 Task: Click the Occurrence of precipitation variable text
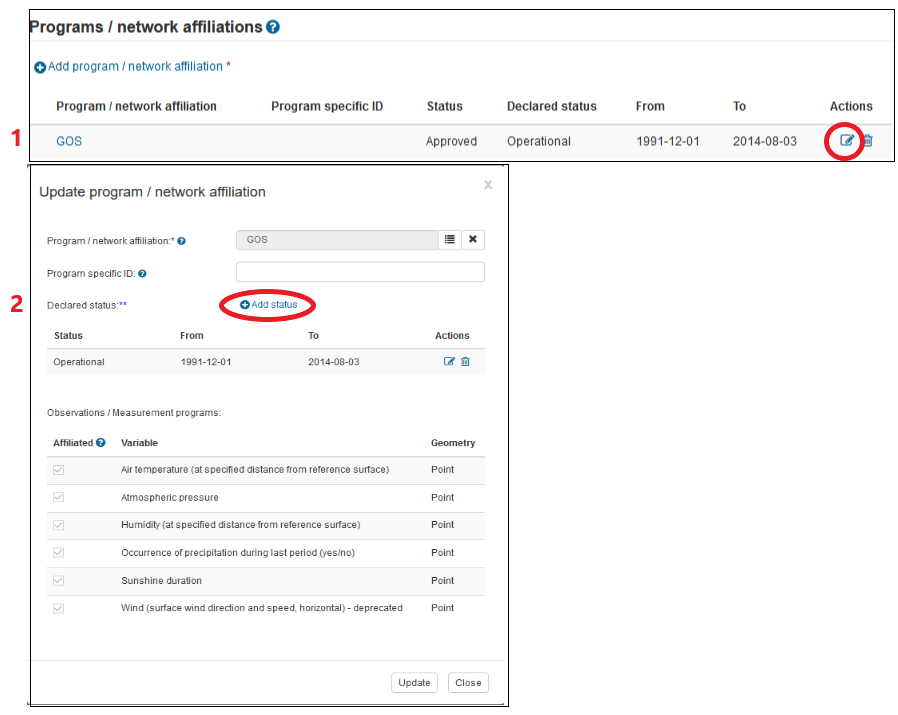click(x=238, y=553)
